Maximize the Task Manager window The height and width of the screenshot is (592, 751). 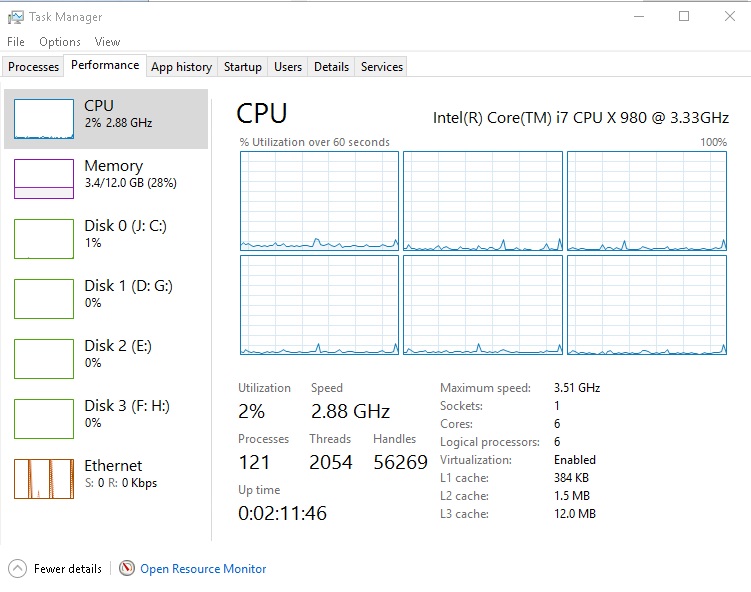pos(684,17)
